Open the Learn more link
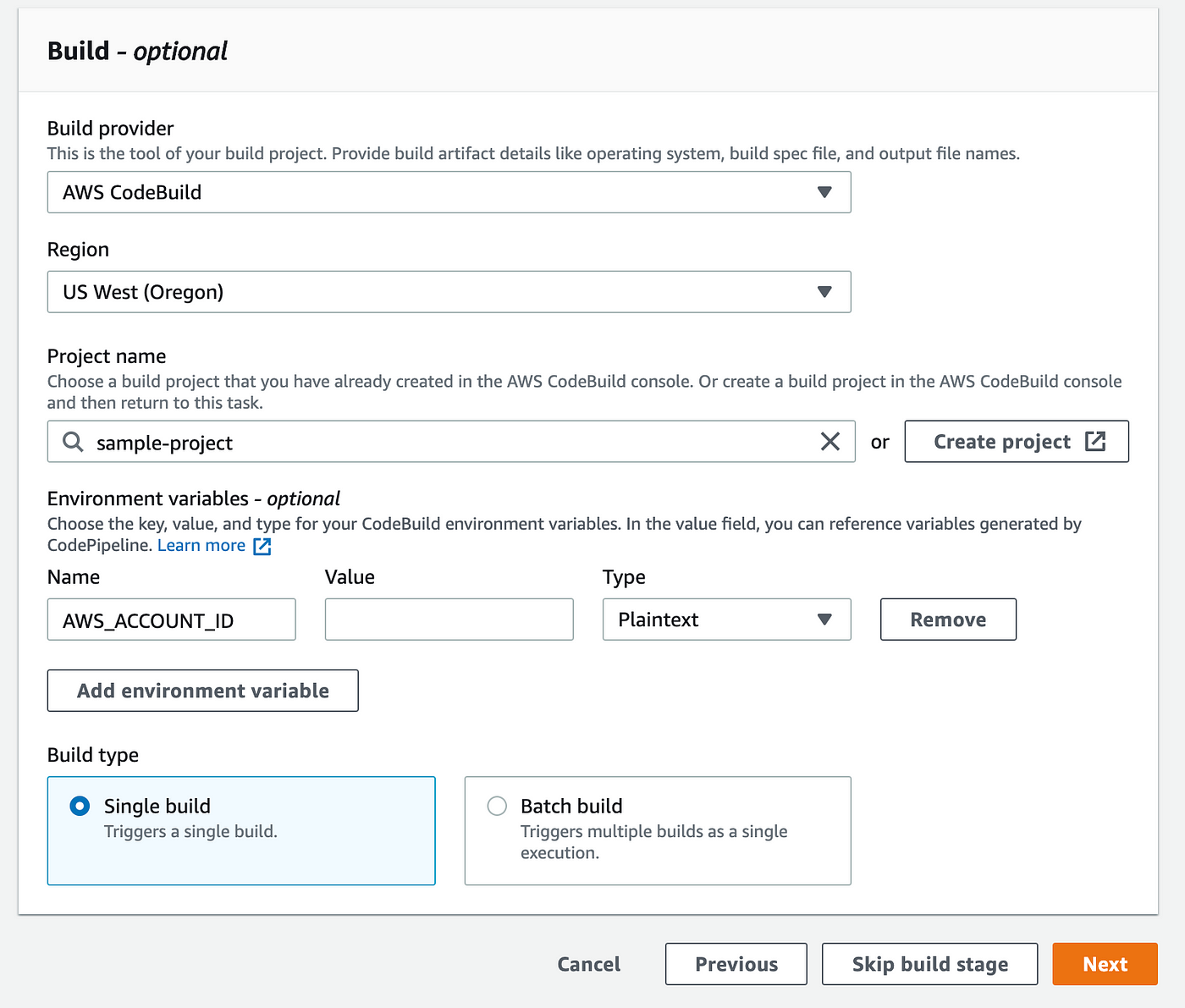This screenshot has height=1008, width=1185. pyautogui.click(x=201, y=546)
